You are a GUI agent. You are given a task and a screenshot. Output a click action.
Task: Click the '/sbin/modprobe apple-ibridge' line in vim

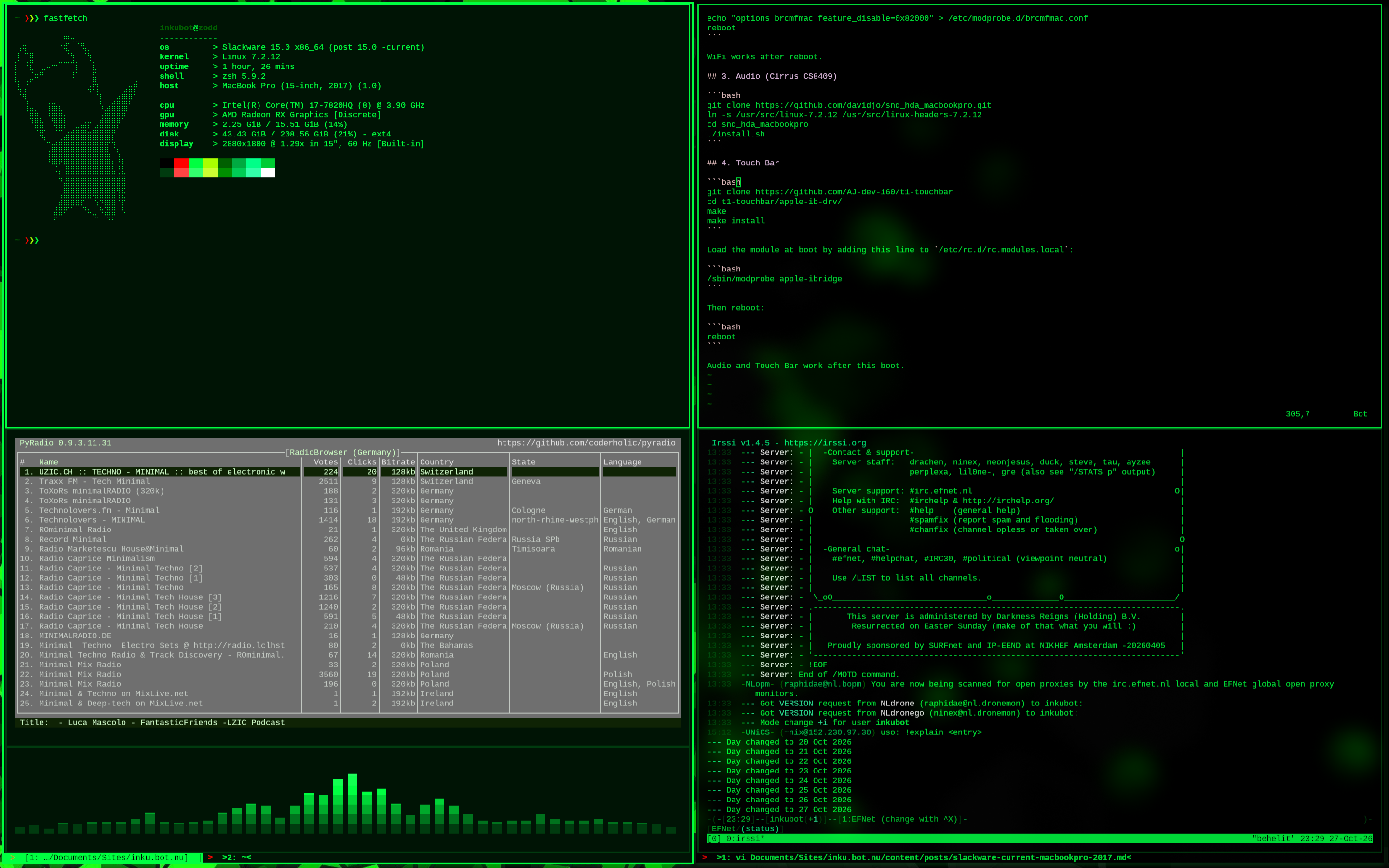coord(774,278)
